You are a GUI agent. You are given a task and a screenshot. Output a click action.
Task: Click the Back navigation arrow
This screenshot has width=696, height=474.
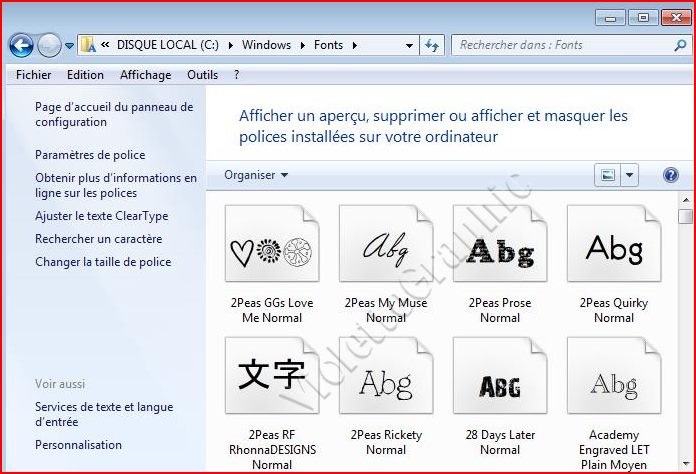point(21,45)
